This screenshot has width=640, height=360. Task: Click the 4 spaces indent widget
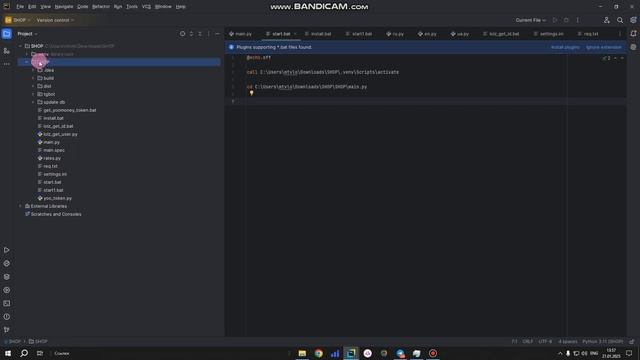pos(567,342)
